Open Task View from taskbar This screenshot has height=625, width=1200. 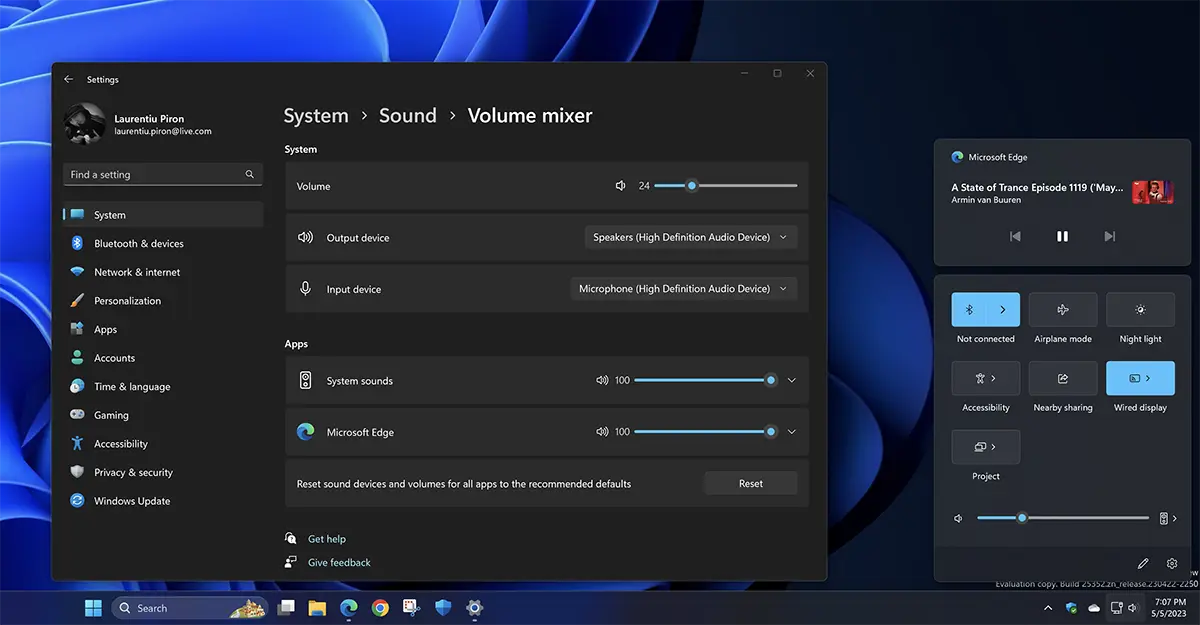[286, 607]
